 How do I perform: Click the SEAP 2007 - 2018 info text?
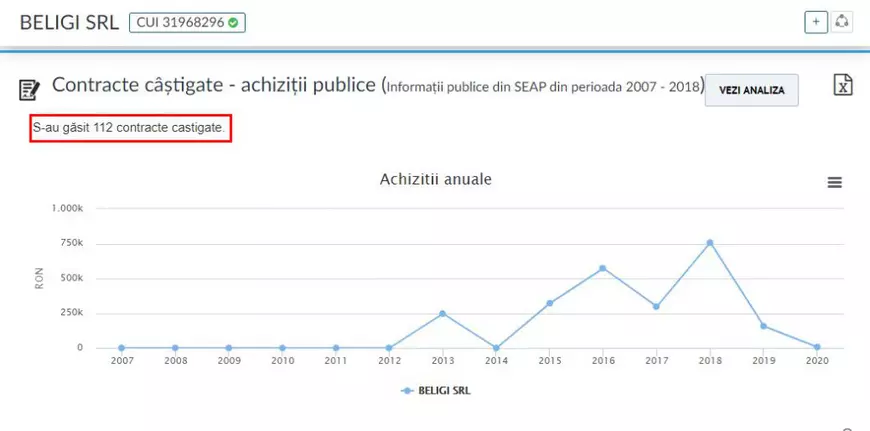pyautogui.click(x=545, y=87)
